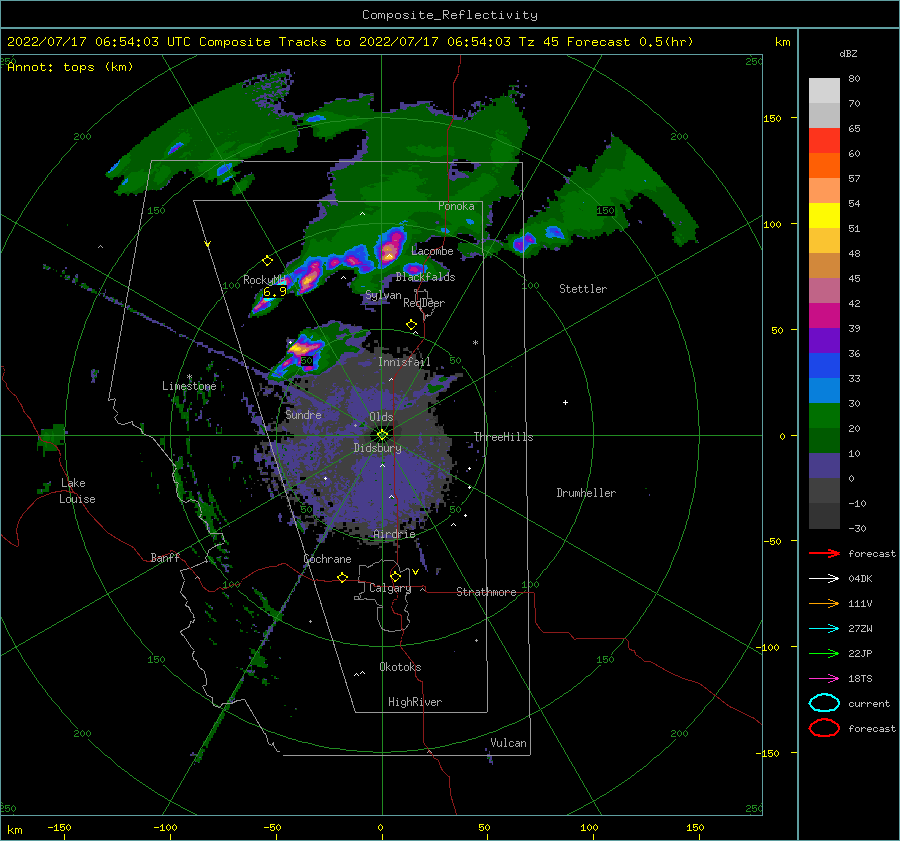Click the radar center marker near Olds
The width and height of the screenshot is (900, 841).
[382, 435]
